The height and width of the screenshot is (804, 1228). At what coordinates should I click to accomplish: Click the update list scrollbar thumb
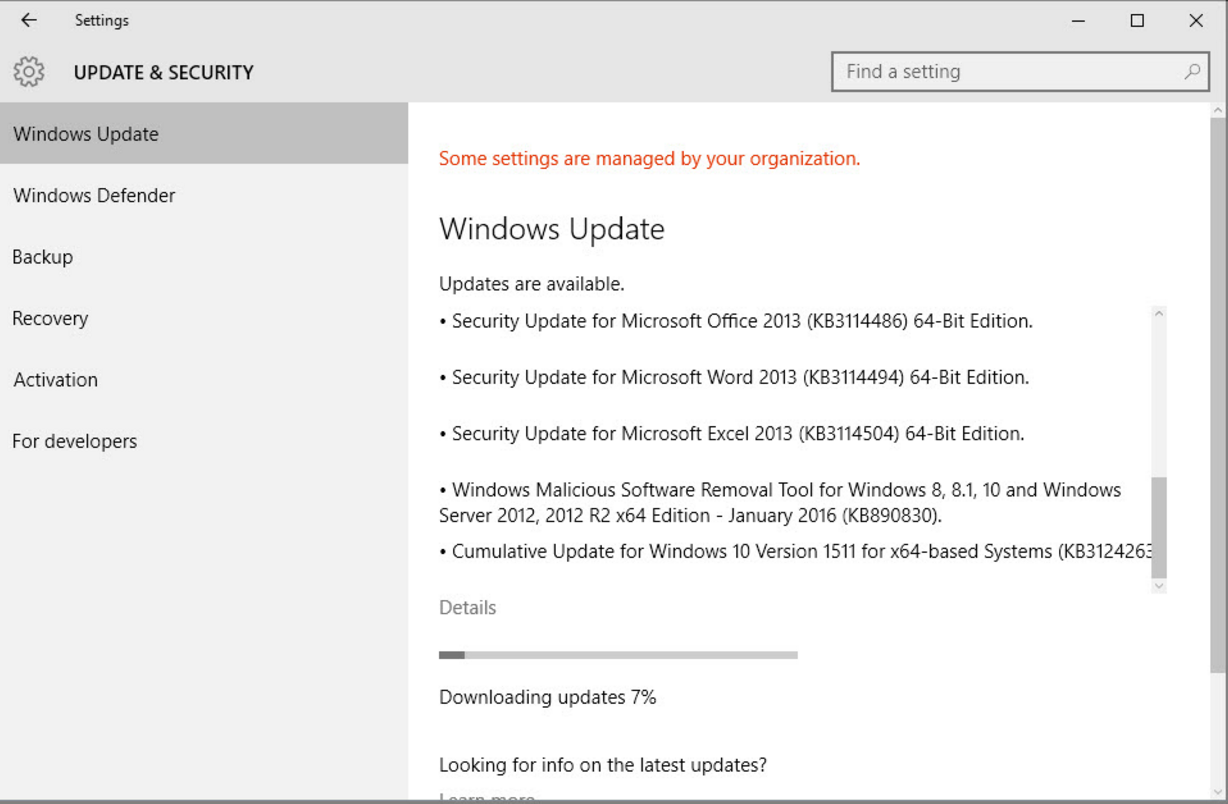click(1159, 526)
